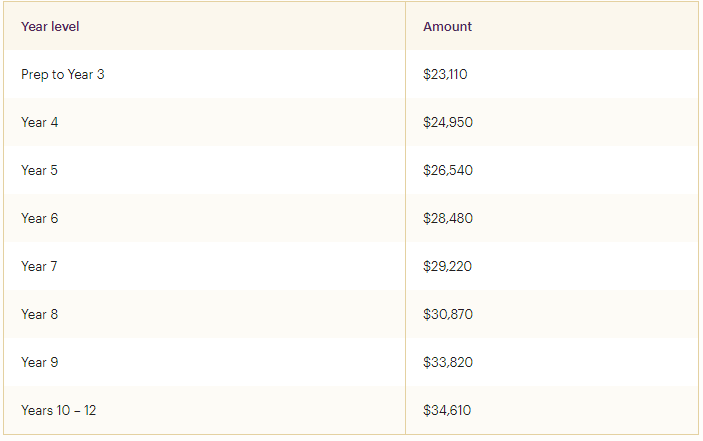Select the $30,870 amount
This screenshot has width=703, height=441.
(x=448, y=314)
